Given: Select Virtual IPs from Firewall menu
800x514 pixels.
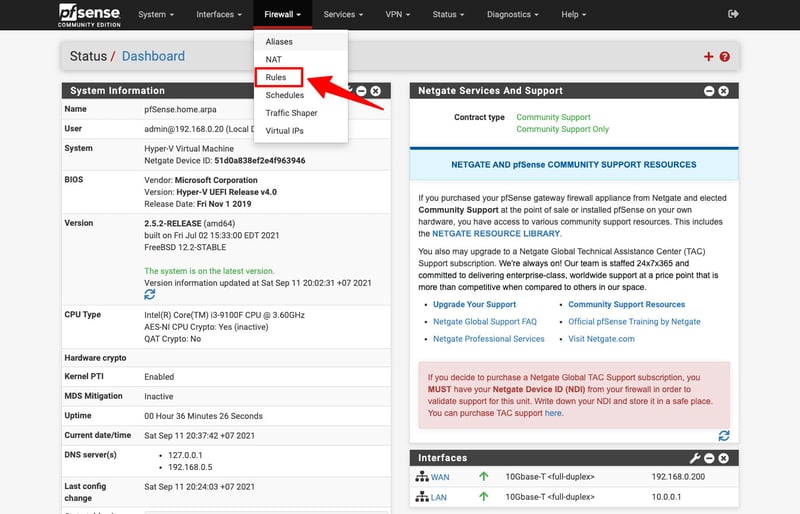Looking at the screenshot, I should 301,131.
